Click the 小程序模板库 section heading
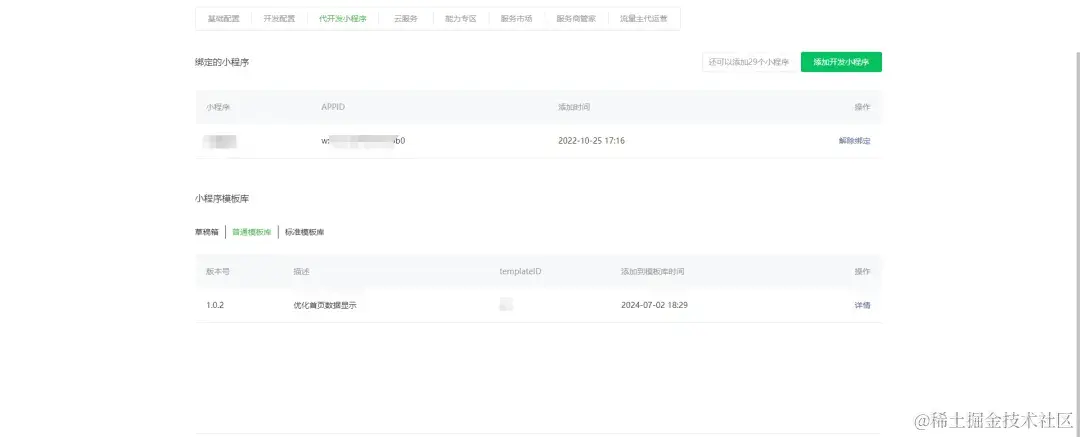 [222, 199]
